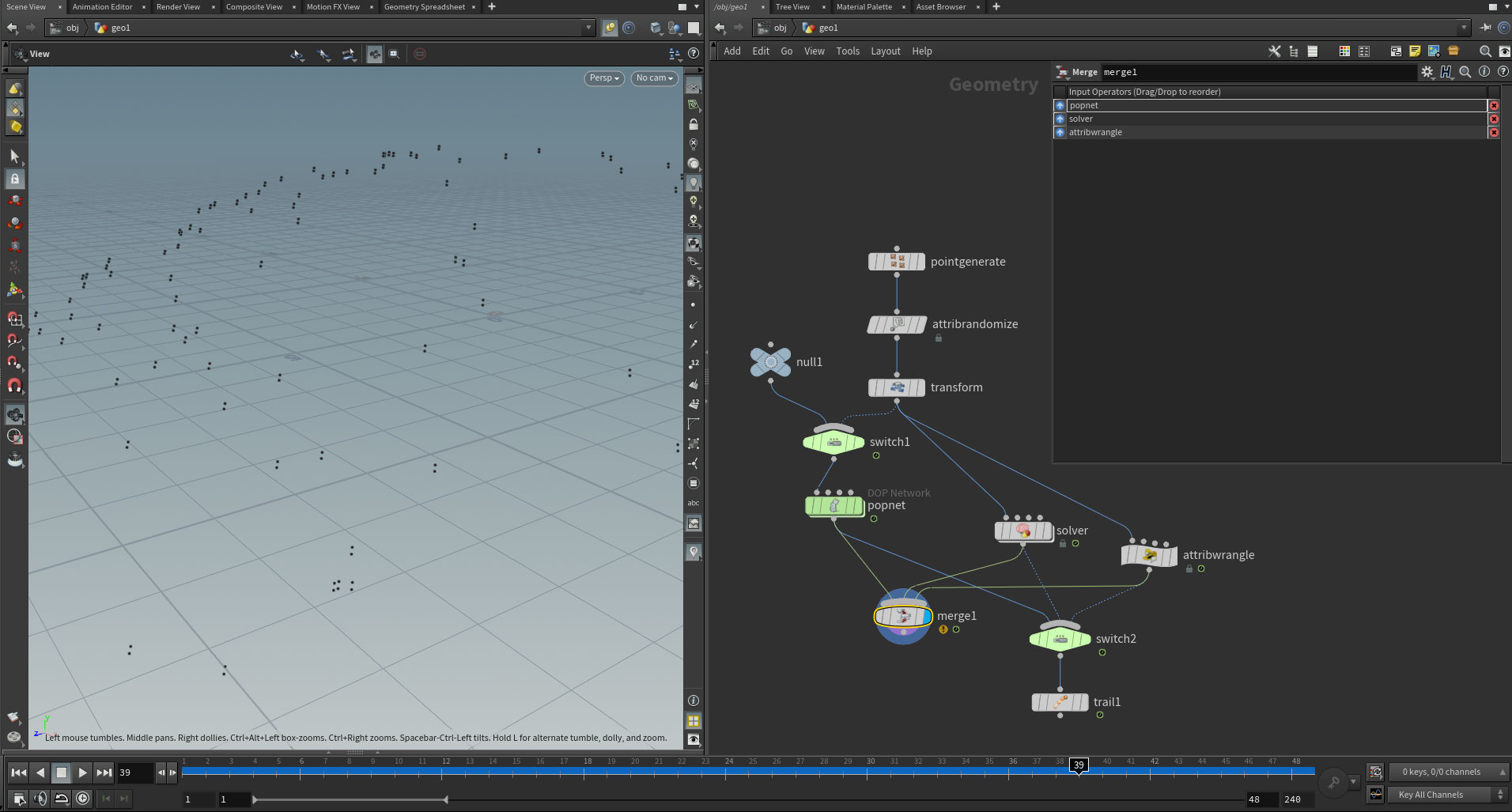Play animation in reverse
Viewport: 1512px width, 812px height.
[40, 772]
